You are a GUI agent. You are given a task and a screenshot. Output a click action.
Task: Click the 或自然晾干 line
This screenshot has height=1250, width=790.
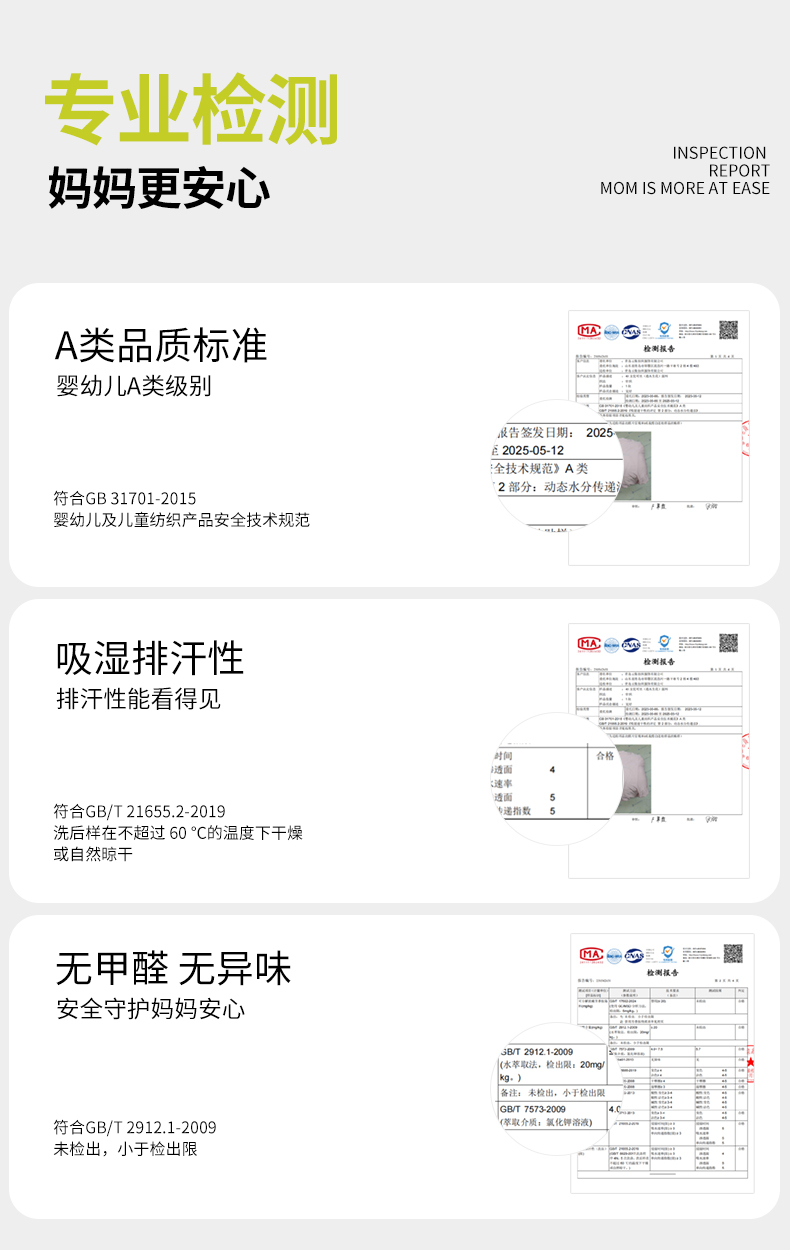(x=93, y=854)
